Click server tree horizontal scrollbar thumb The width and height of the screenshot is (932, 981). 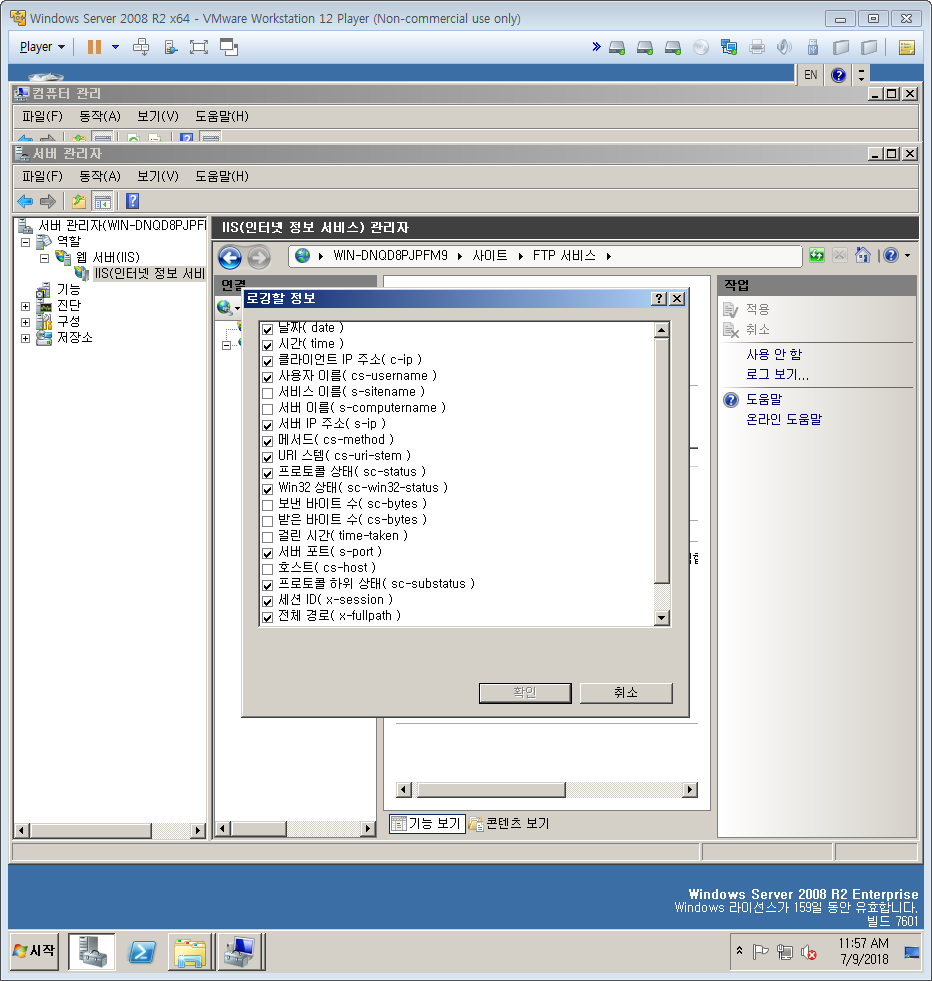tap(91, 831)
